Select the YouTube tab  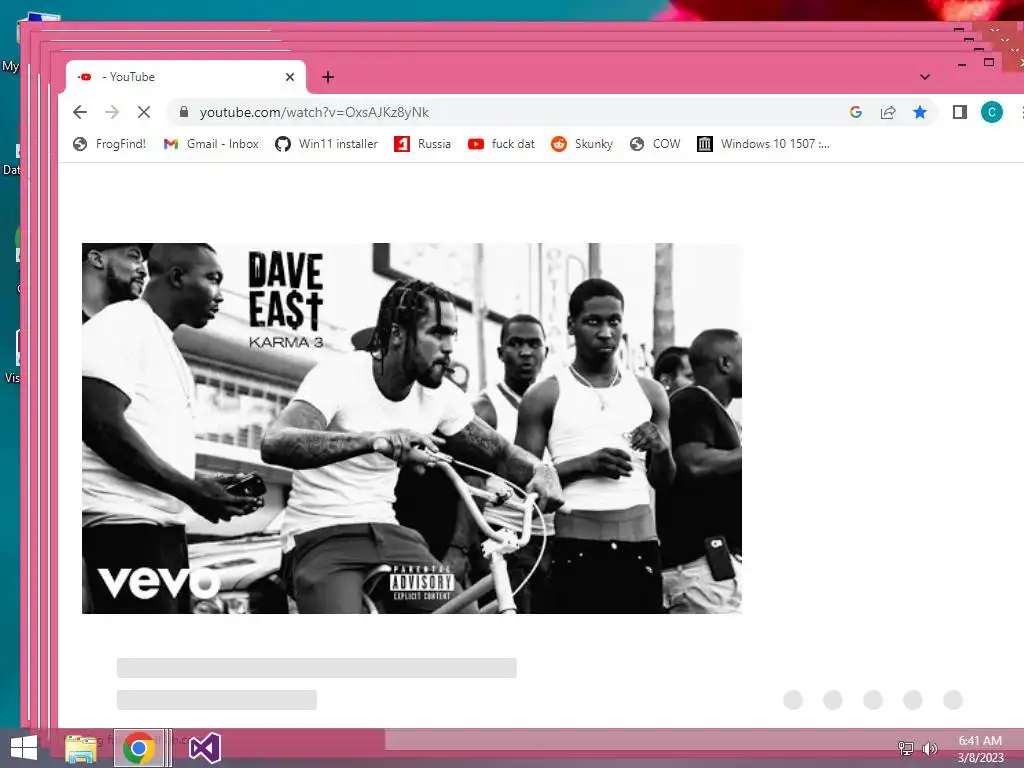point(185,77)
